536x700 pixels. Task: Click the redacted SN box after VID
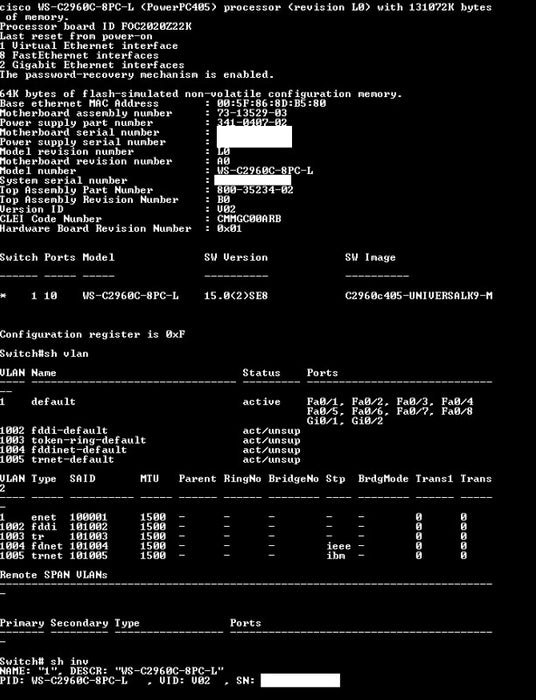coord(300,680)
